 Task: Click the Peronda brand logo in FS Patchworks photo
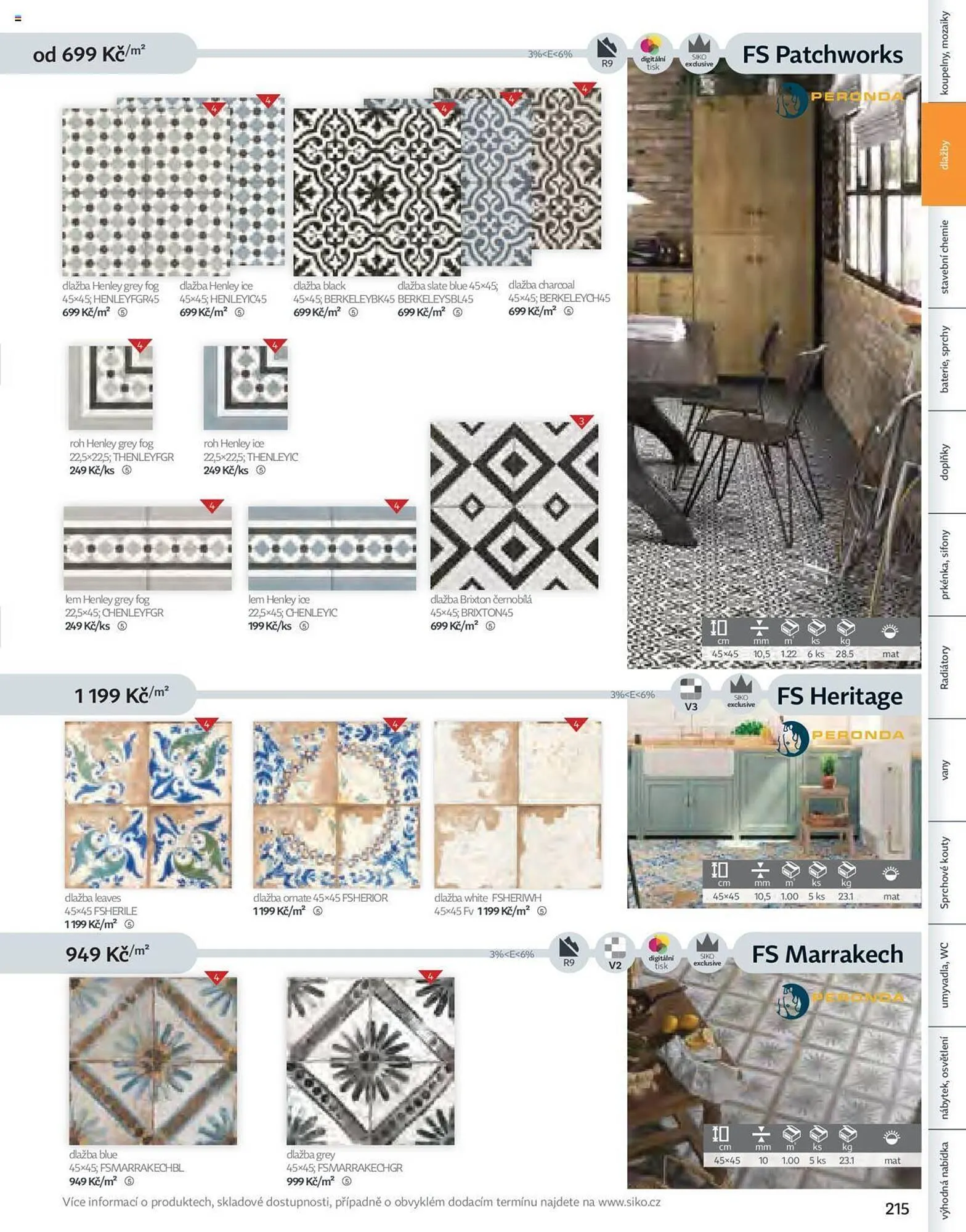[840, 99]
